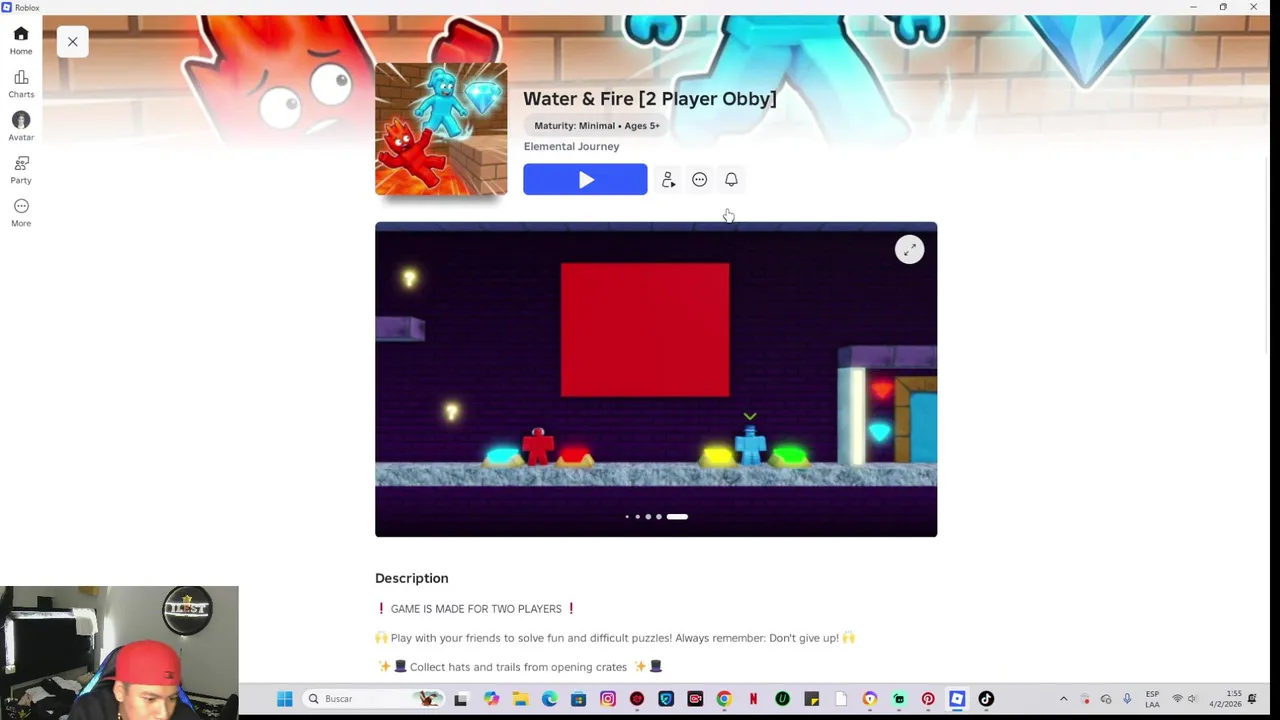The height and width of the screenshot is (720, 1280).
Task: Click the game title Water & Fire
Action: click(649, 99)
